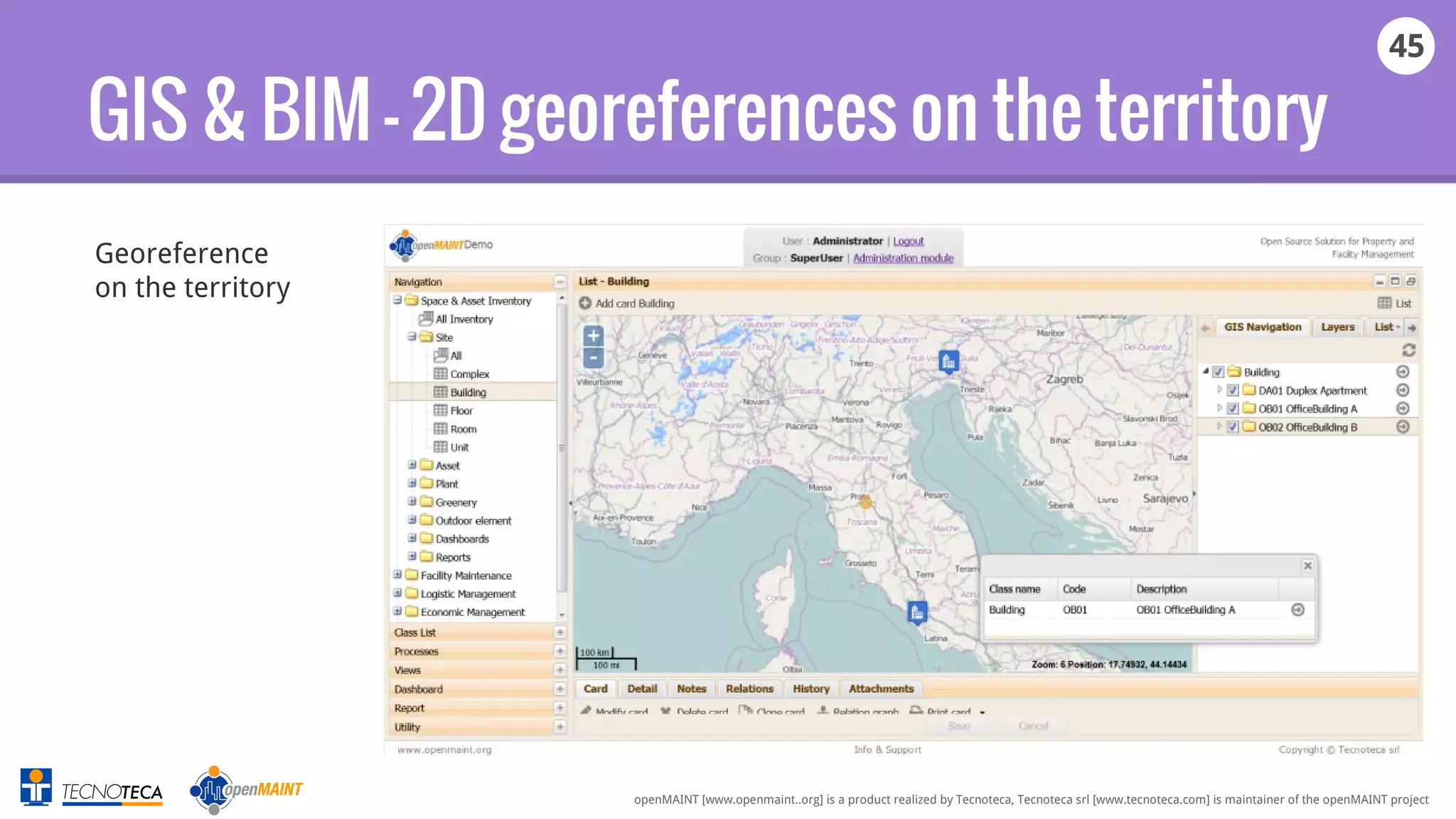Screen dimensions: 1456x819
Task: Switch to the Relations tab
Action: (x=749, y=689)
